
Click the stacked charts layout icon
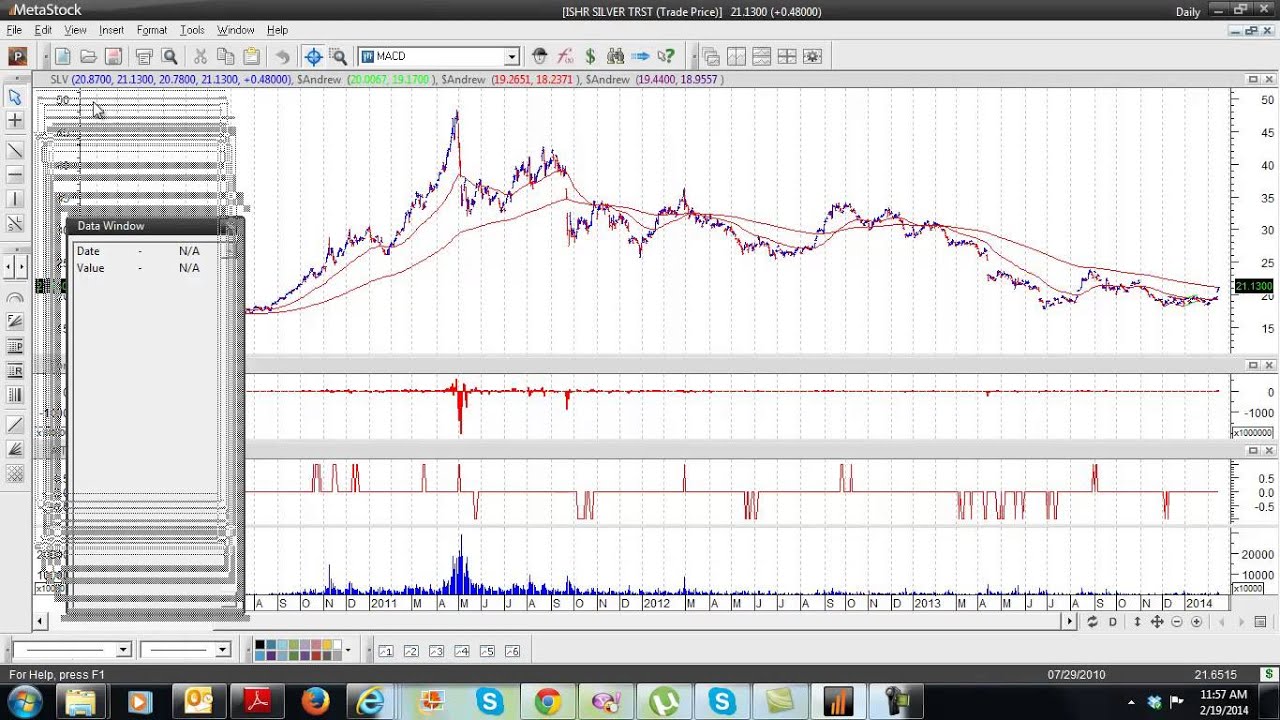tap(761, 57)
